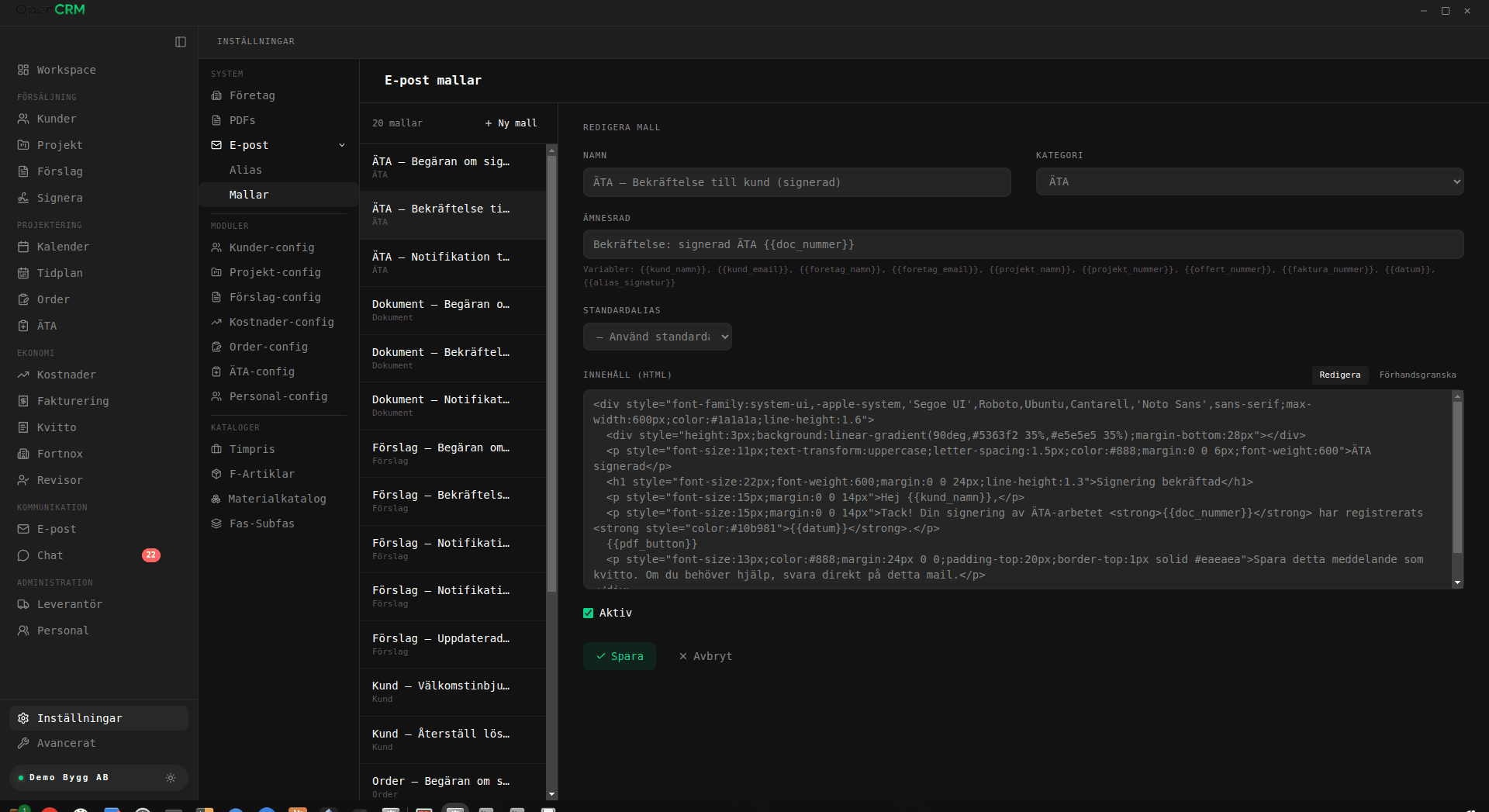1489x812 pixels.
Task: Click the Leverantör truck icon
Action: point(23,604)
